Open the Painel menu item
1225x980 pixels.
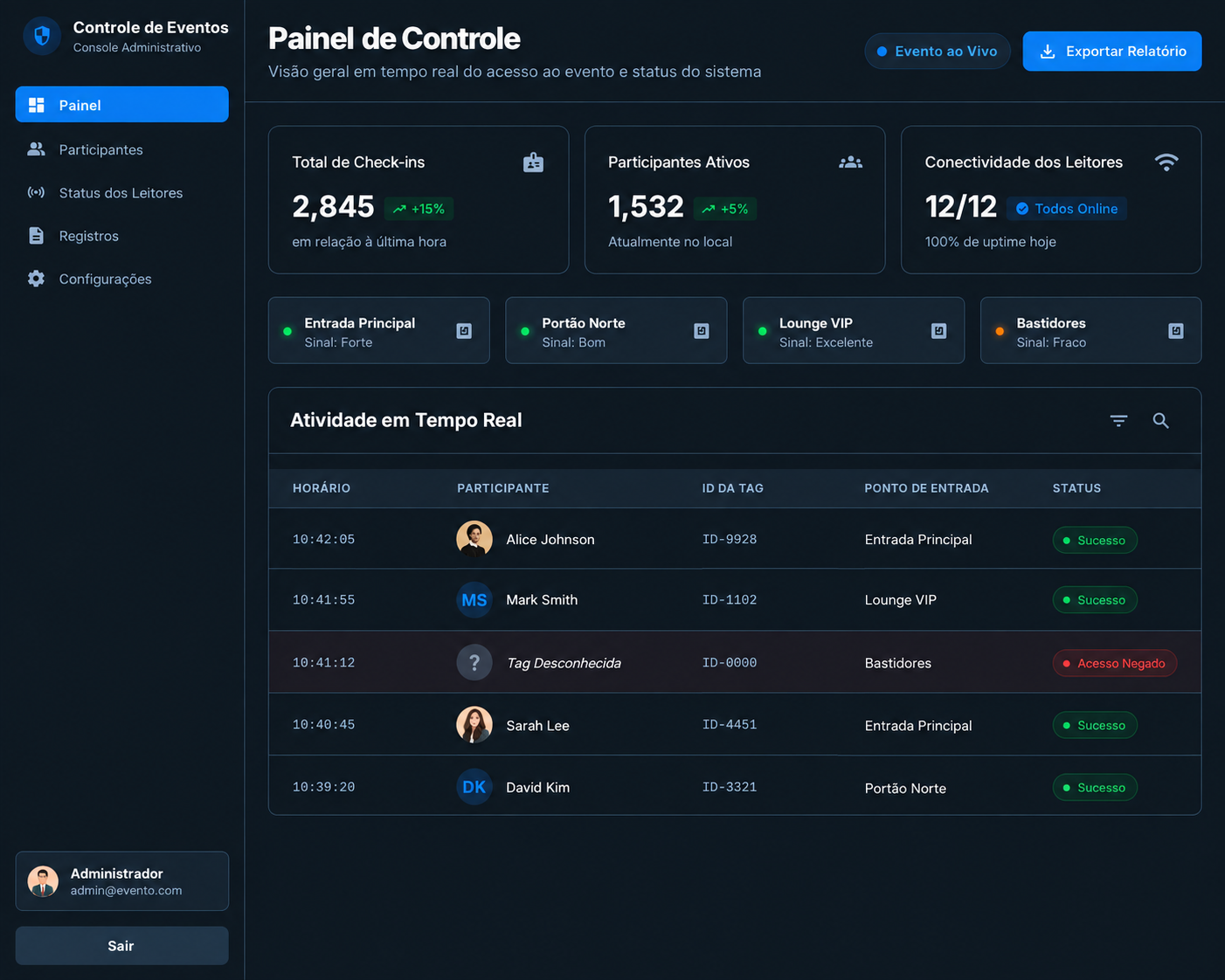pos(122,105)
